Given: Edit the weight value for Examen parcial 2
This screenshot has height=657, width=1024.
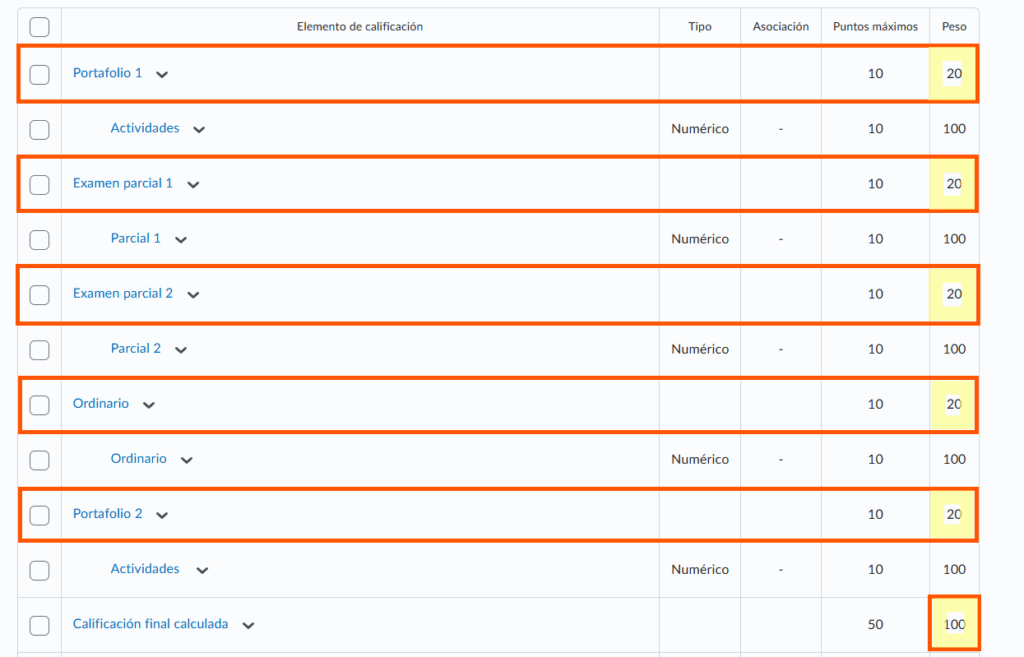Looking at the screenshot, I should click(954, 294).
